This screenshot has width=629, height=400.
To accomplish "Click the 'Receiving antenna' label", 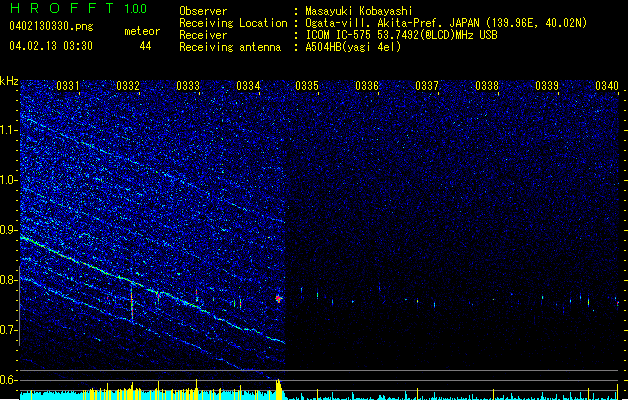I will coord(230,47).
